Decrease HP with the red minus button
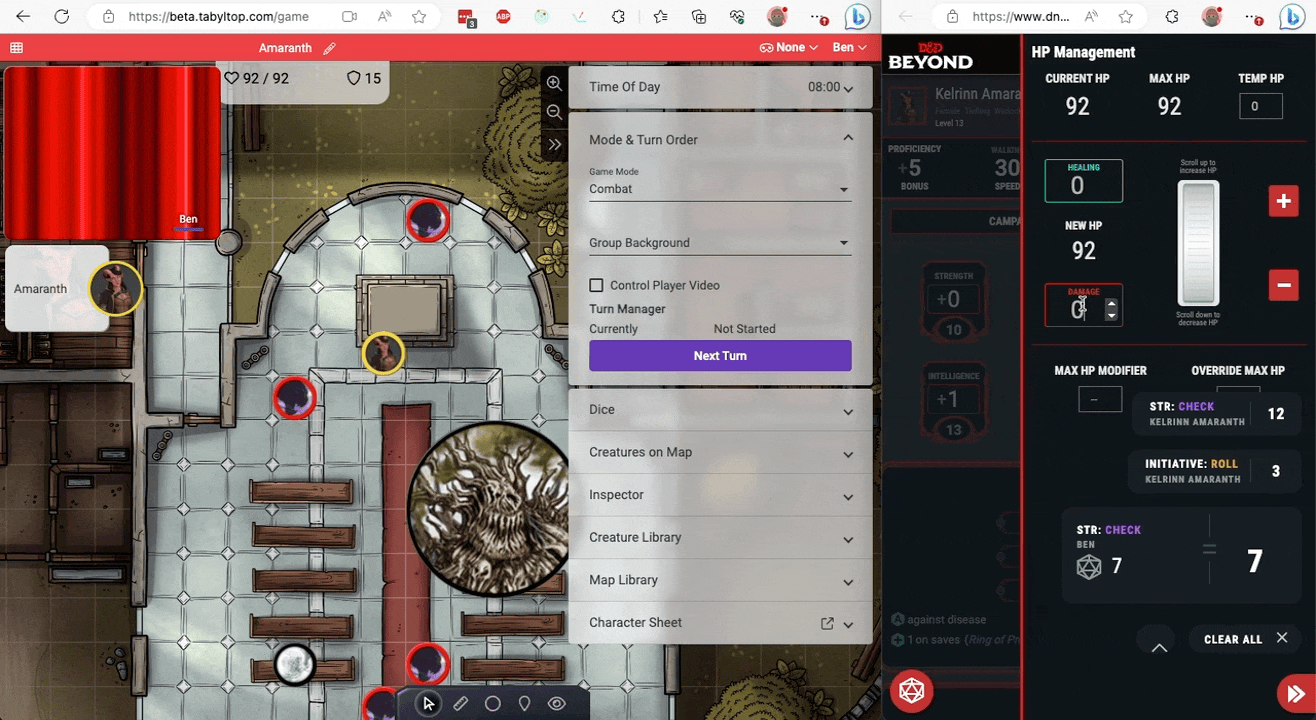Viewport: 1316px width, 720px height. point(1283,285)
